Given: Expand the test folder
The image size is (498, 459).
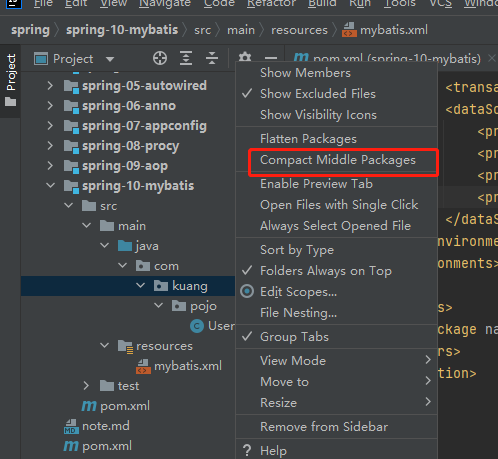Looking at the screenshot, I should click(x=86, y=386).
